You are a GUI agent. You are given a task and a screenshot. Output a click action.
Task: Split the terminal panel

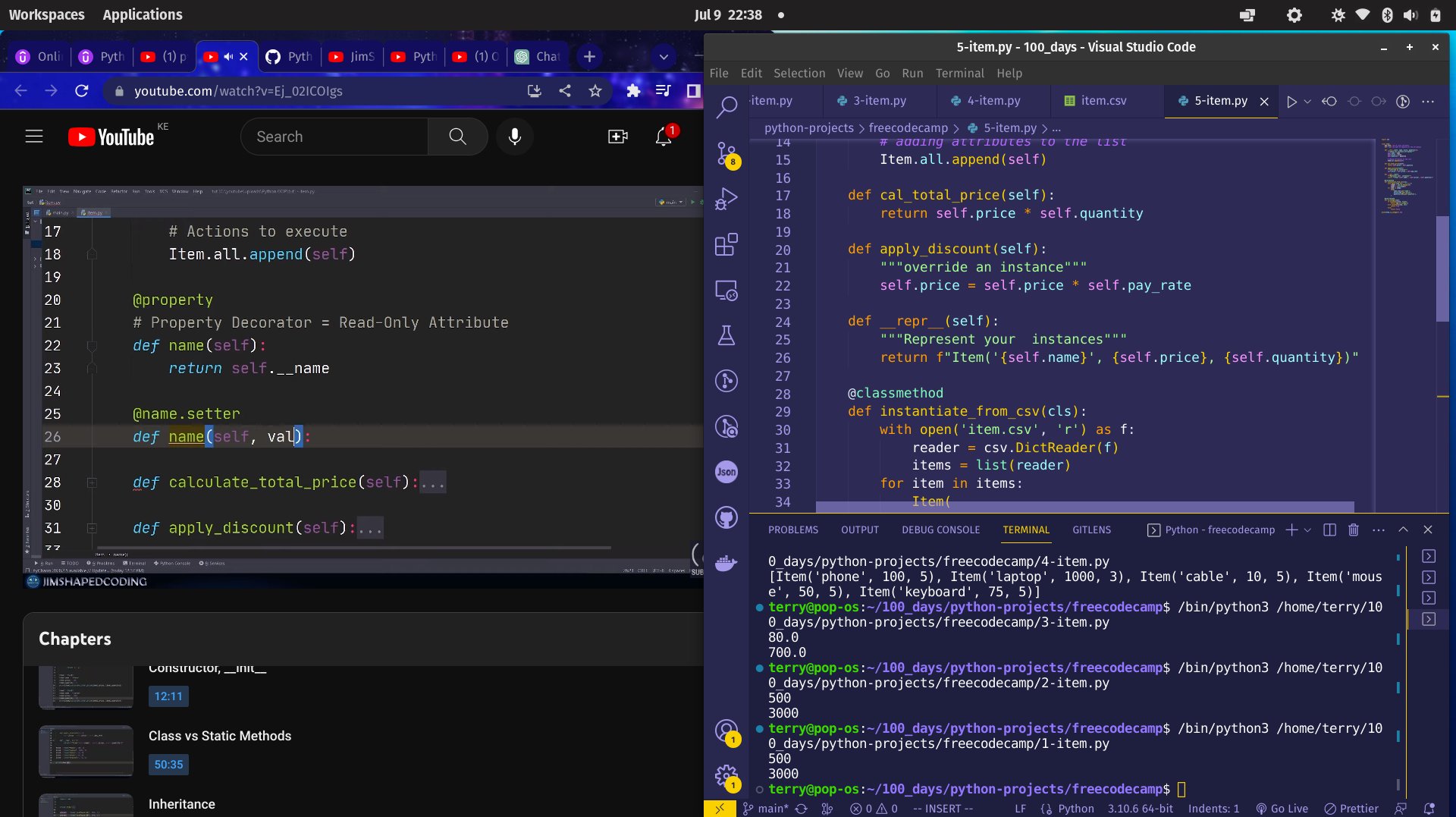pyautogui.click(x=1329, y=530)
